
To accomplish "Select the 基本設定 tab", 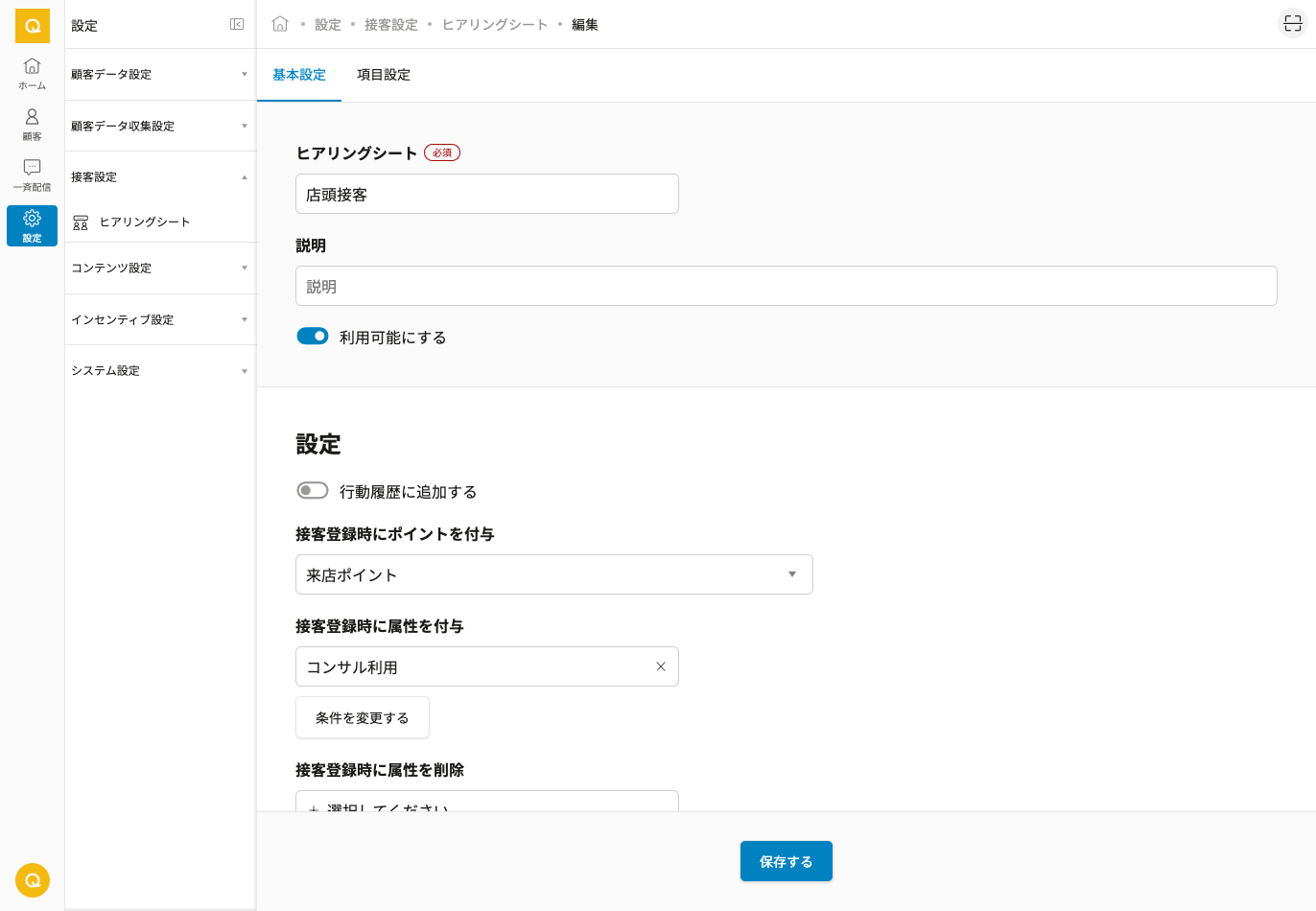I will pyautogui.click(x=299, y=75).
